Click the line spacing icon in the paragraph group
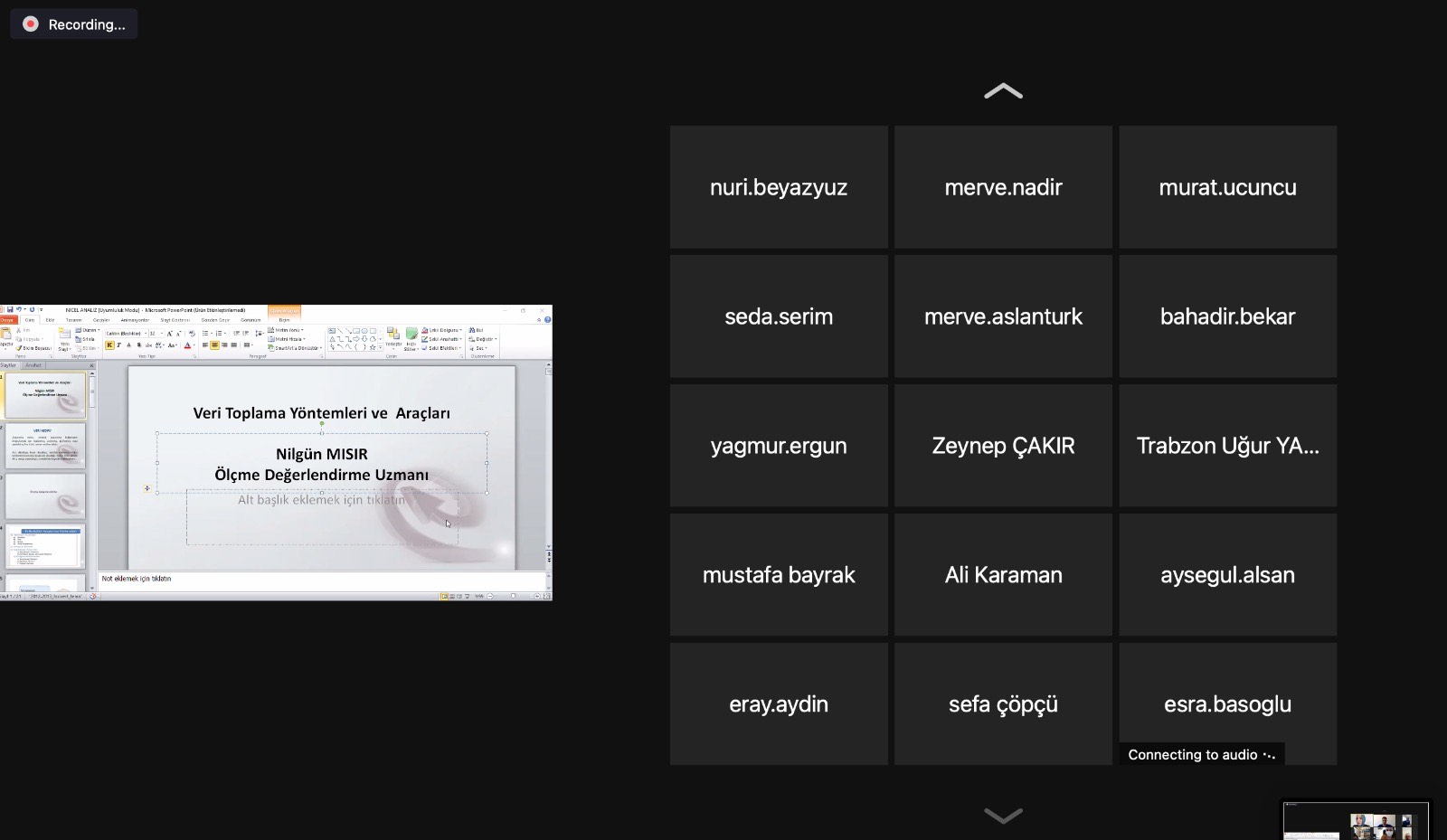 pos(259,333)
